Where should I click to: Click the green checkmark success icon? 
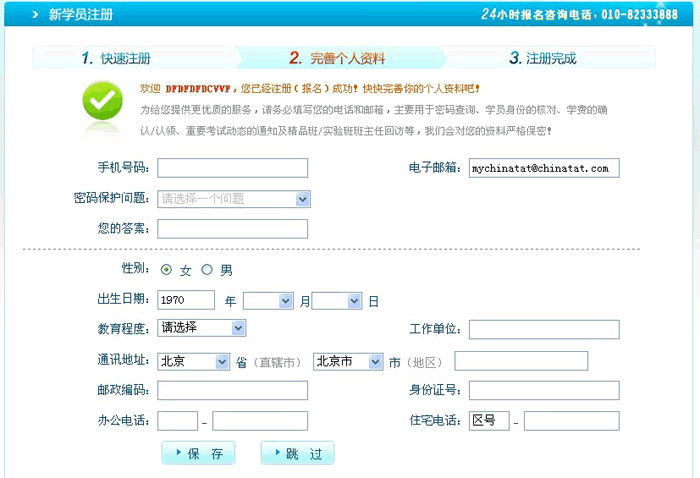coord(101,102)
